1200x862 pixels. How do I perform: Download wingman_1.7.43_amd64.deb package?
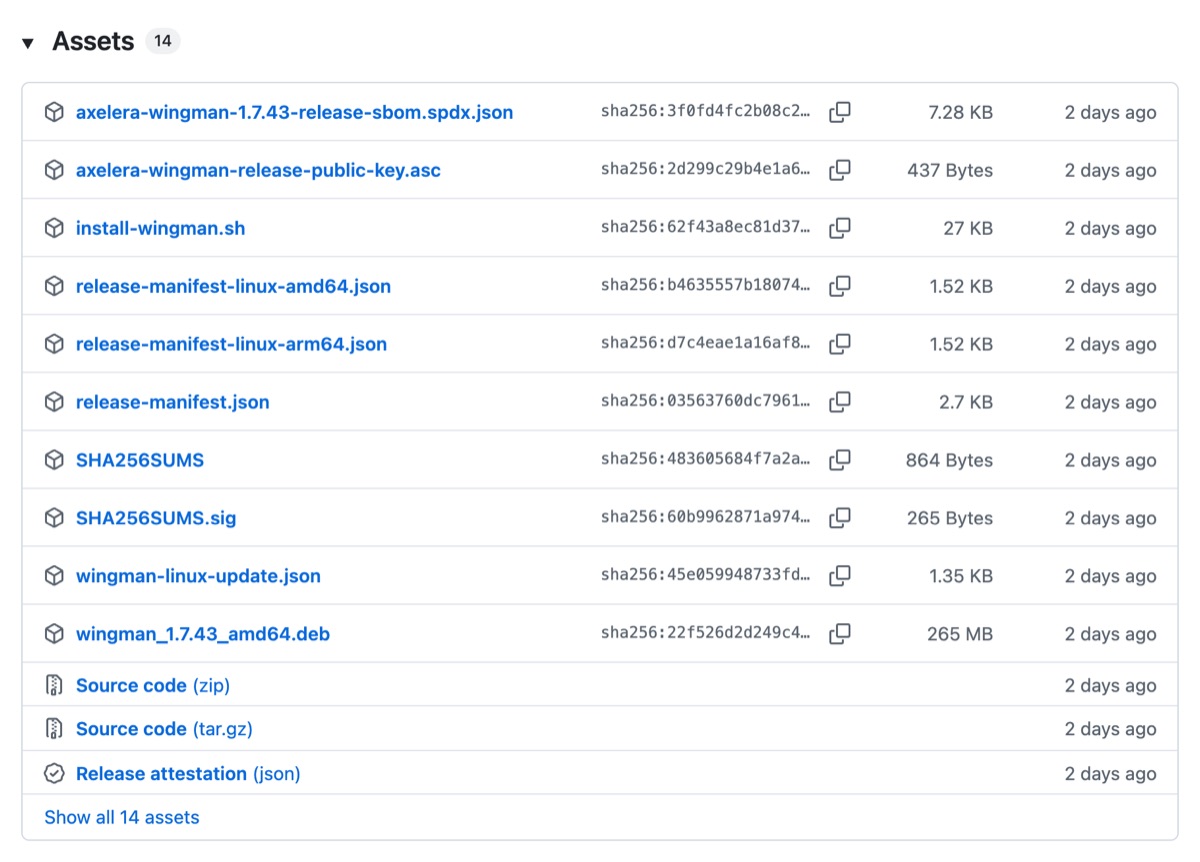point(203,634)
